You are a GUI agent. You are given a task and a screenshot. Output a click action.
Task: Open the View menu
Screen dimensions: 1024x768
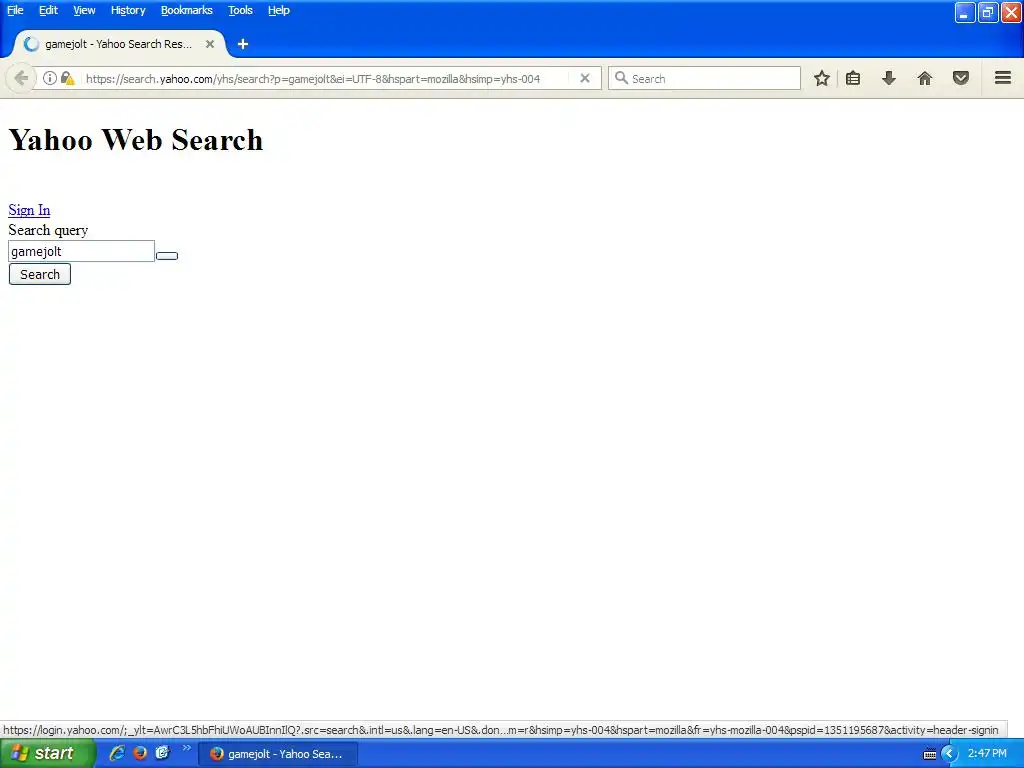click(84, 10)
